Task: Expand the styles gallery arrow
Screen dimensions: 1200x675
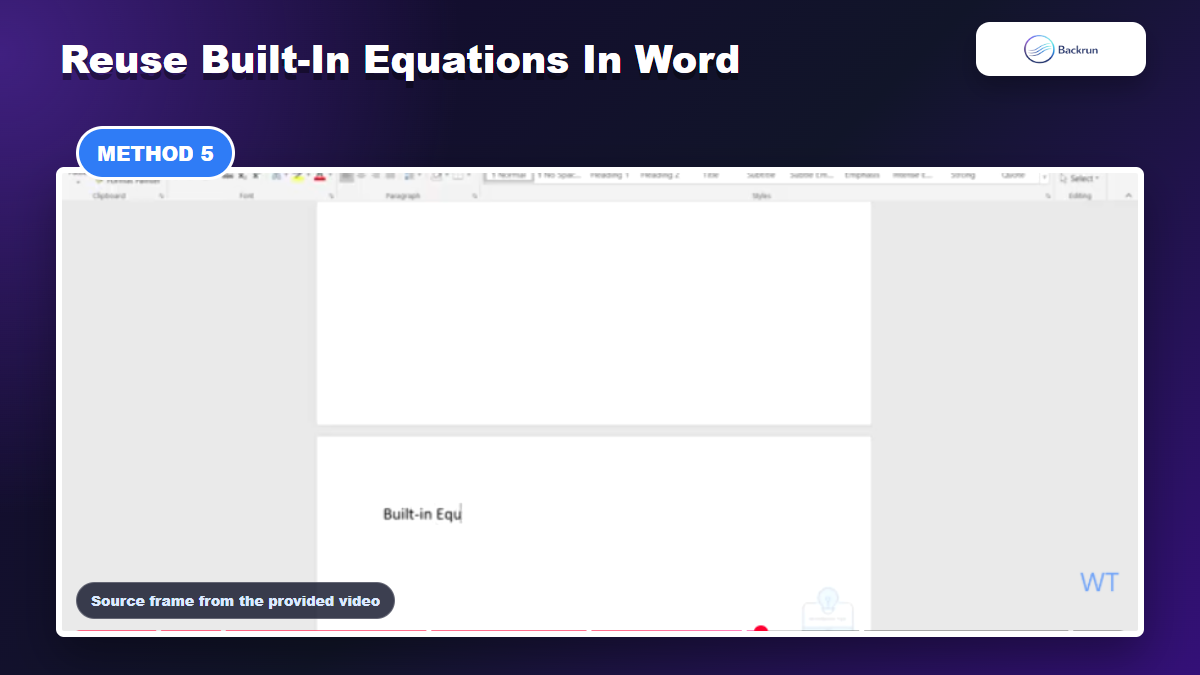Action: click(x=1045, y=178)
